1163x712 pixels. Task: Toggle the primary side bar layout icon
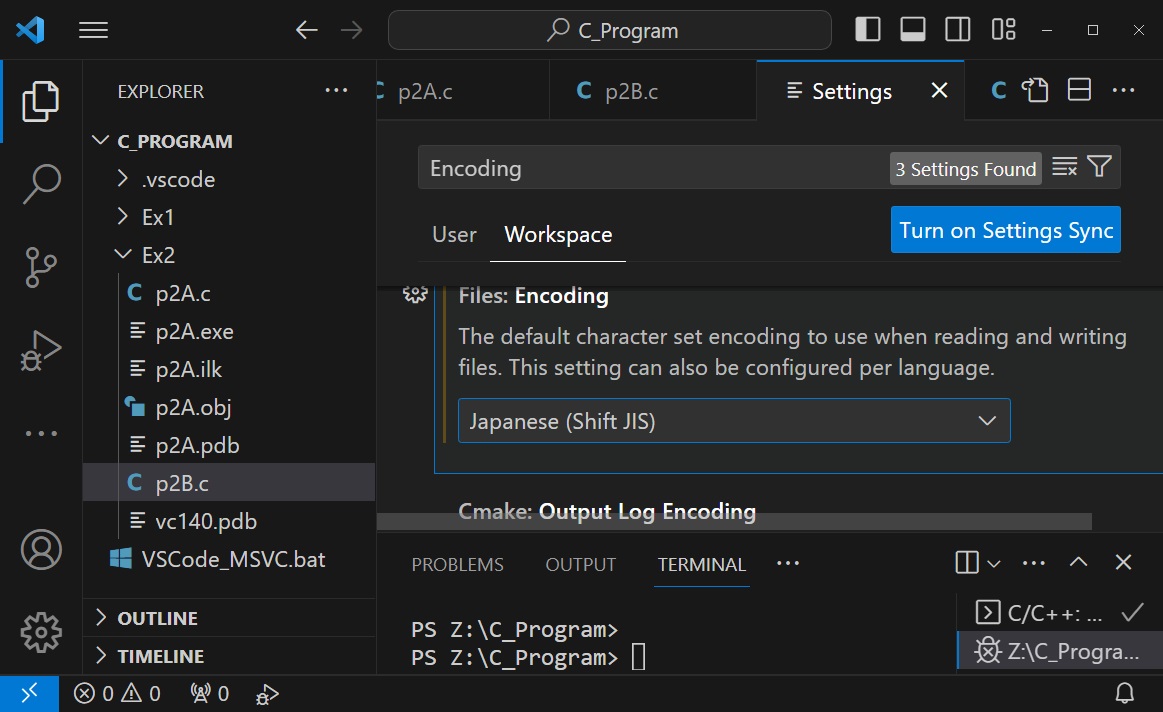868,30
